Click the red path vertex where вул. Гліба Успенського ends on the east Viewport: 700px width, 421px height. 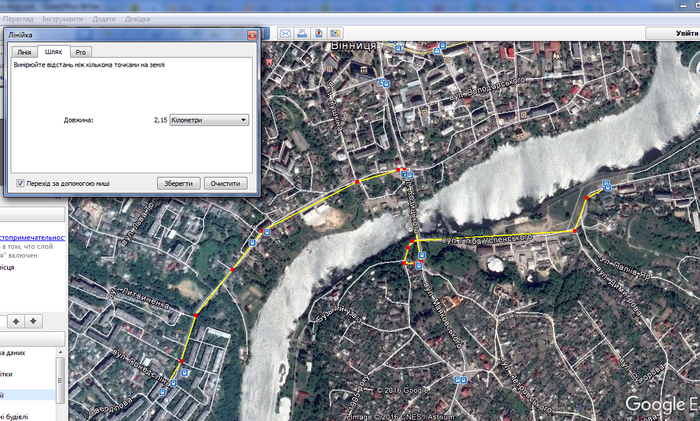point(575,231)
